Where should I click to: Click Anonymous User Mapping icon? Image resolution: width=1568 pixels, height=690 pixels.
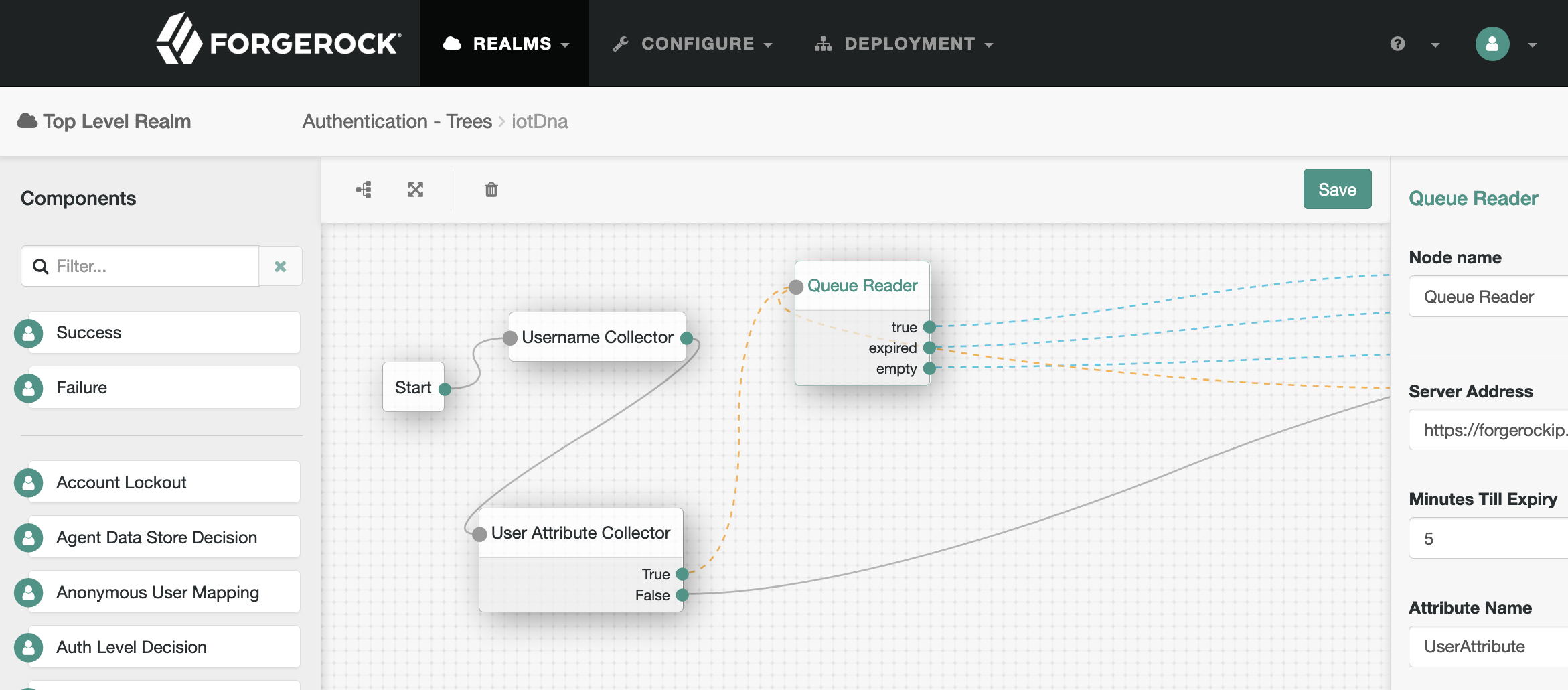coord(28,593)
